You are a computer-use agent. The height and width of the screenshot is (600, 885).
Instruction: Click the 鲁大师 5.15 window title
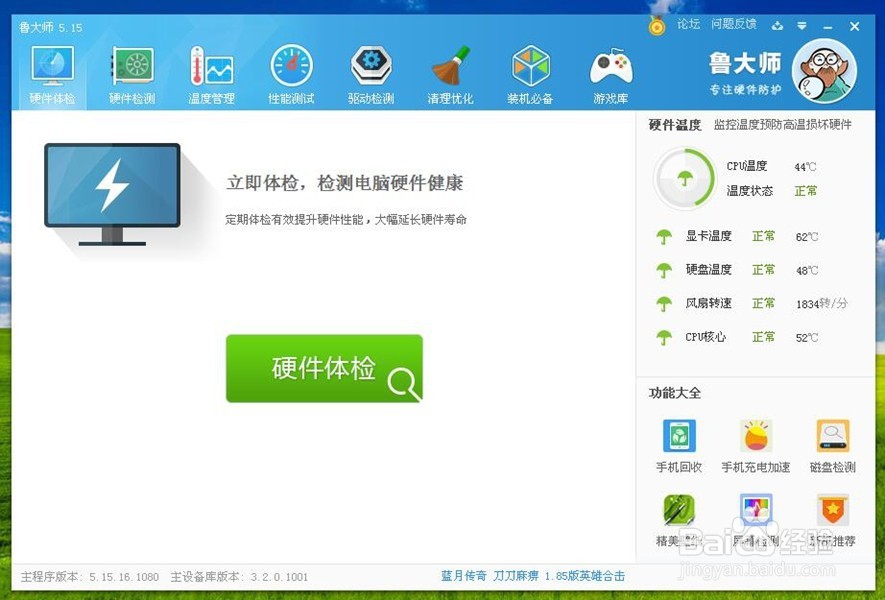pyautogui.click(x=51, y=27)
